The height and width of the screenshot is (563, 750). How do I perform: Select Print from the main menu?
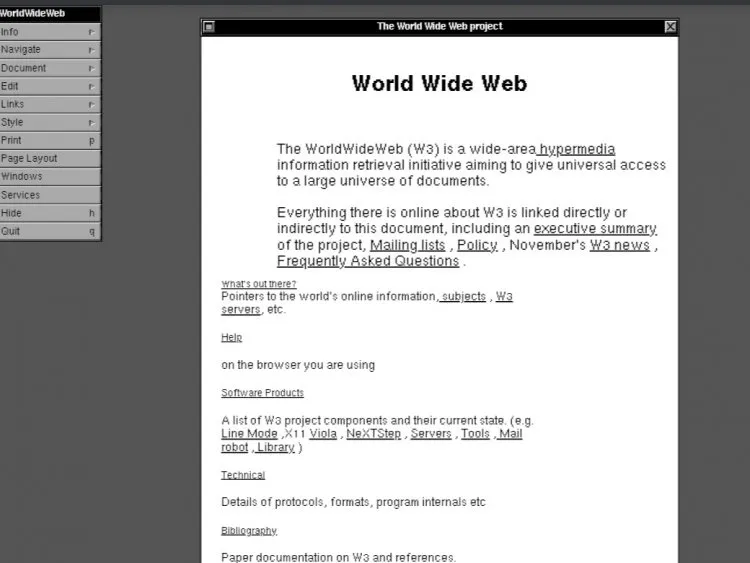(49, 140)
